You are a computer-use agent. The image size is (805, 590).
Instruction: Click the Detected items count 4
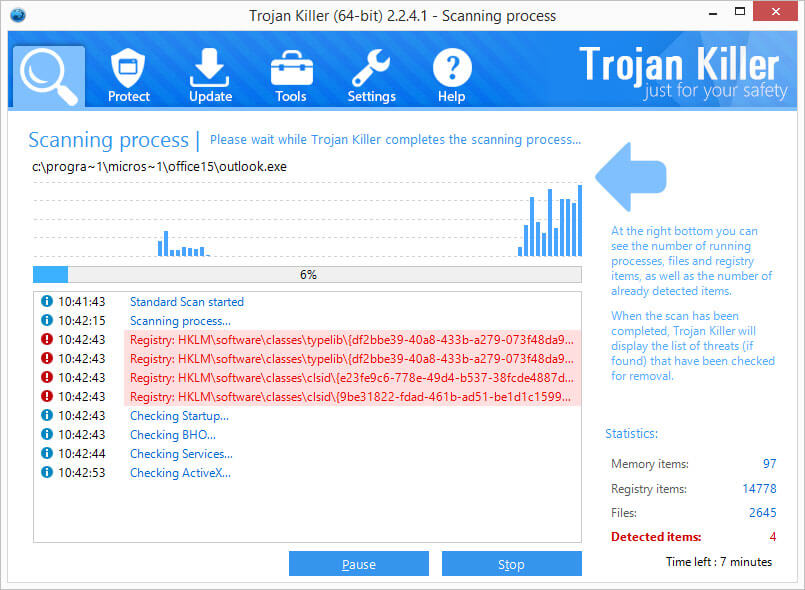pyautogui.click(x=773, y=537)
